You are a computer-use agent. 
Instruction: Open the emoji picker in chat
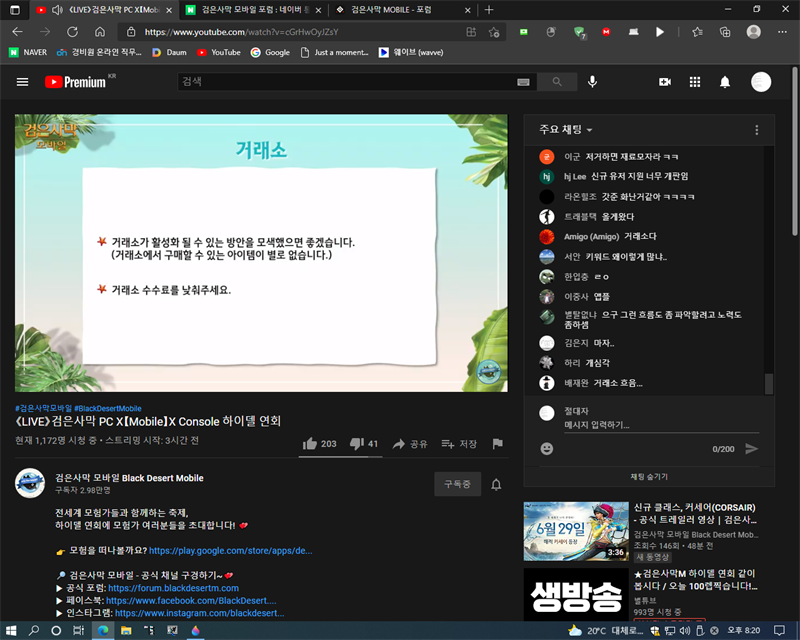coord(547,449)
